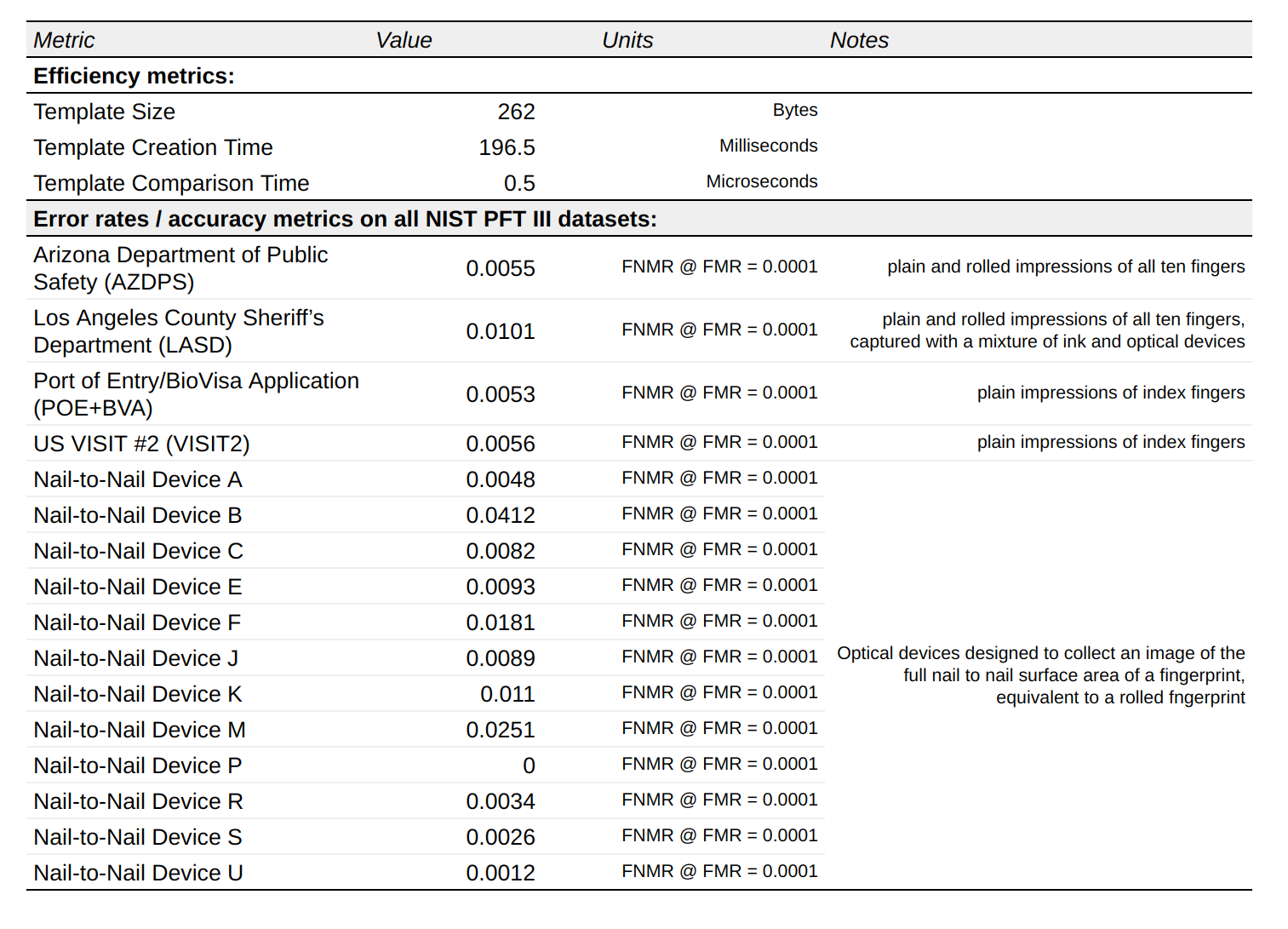Select the Efficiency metrics section heading
The height and width of the screenshot is (929, 1288).
coord(134,76)
